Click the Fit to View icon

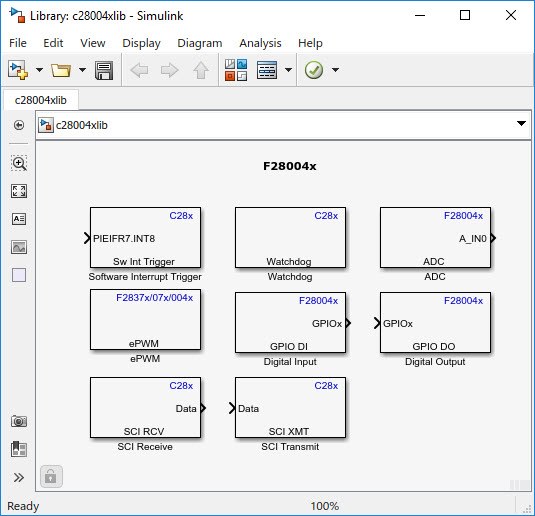coord(19,191)
